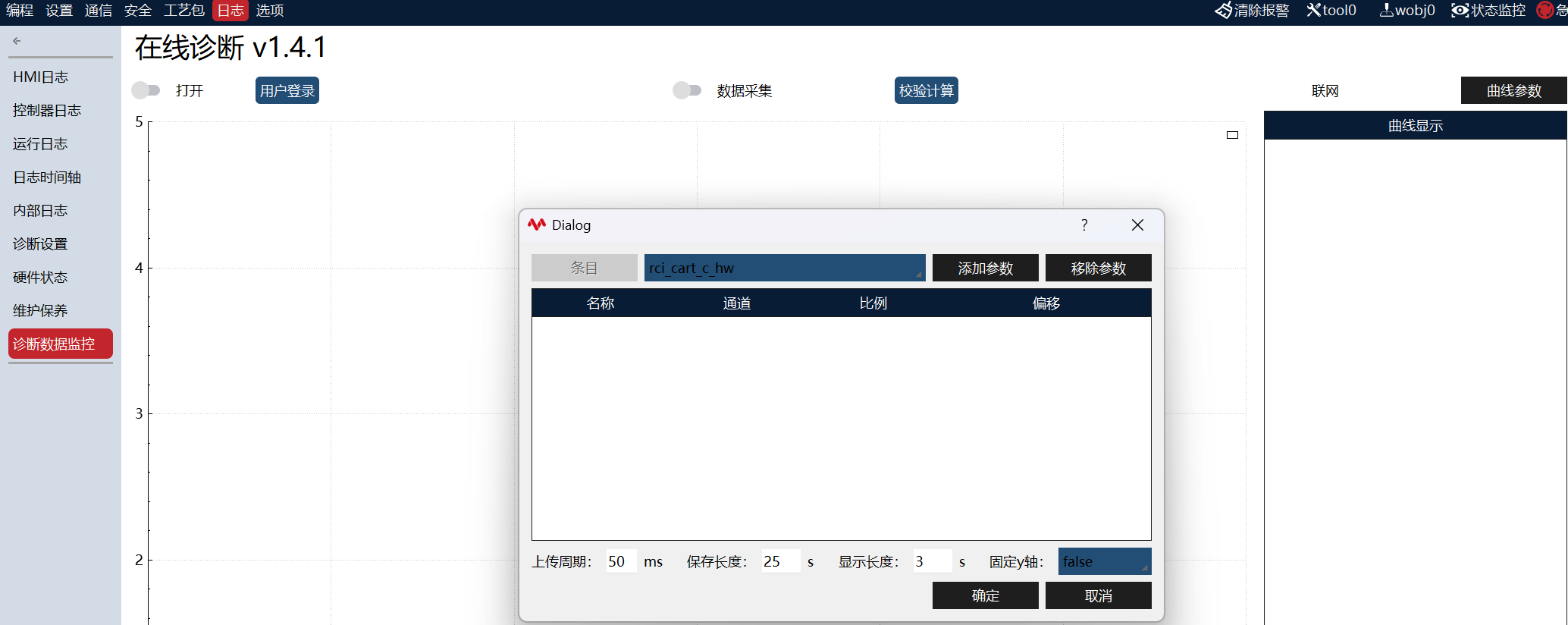Click the 添加参数 button
Image resolution: width=1568 pixels, height=625 pixels.
(985, 268)
